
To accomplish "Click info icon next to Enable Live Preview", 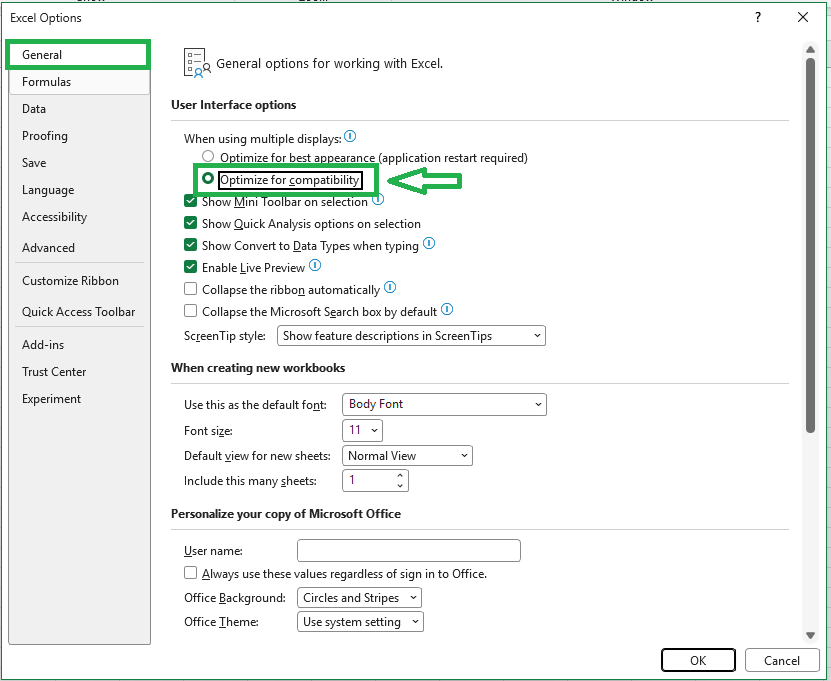I will [315, 265].
